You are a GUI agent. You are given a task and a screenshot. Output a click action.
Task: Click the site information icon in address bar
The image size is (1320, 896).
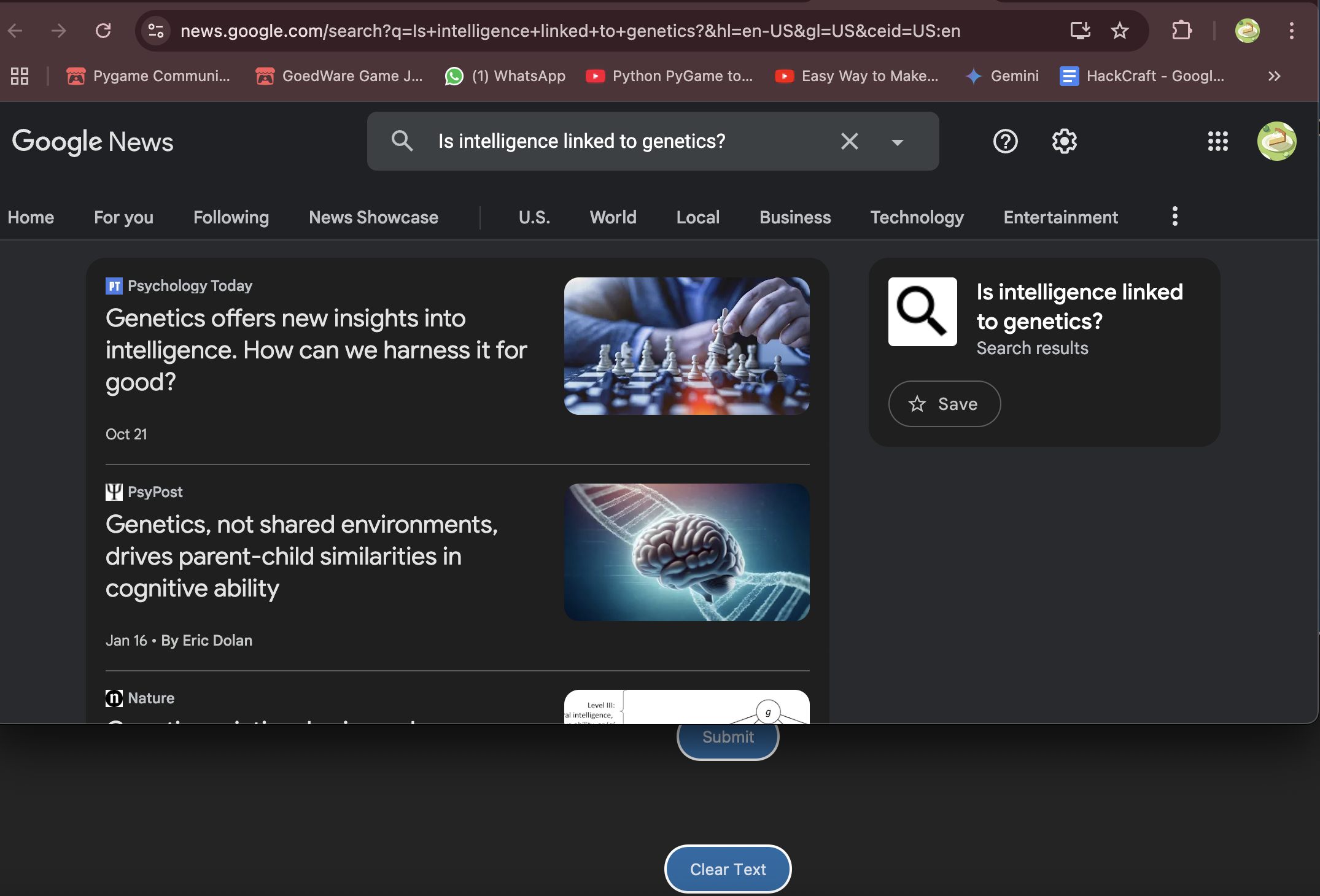(x=156, y=31)
